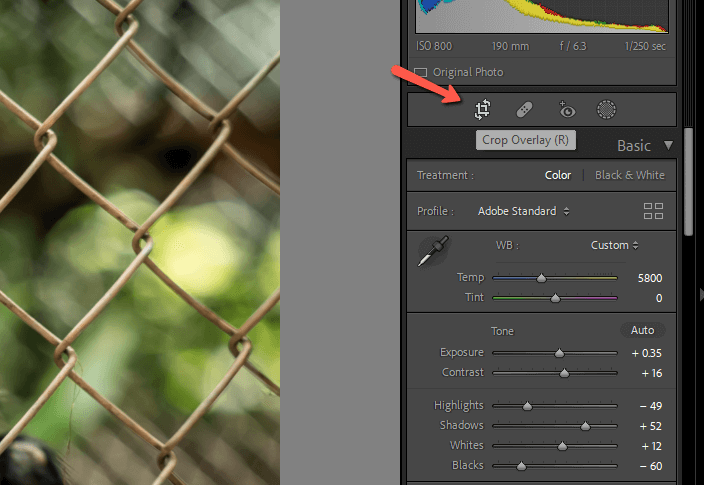The image size is (704, 485).
Task: Collapse the Basic panel triangle
Action: pos(669,146)
